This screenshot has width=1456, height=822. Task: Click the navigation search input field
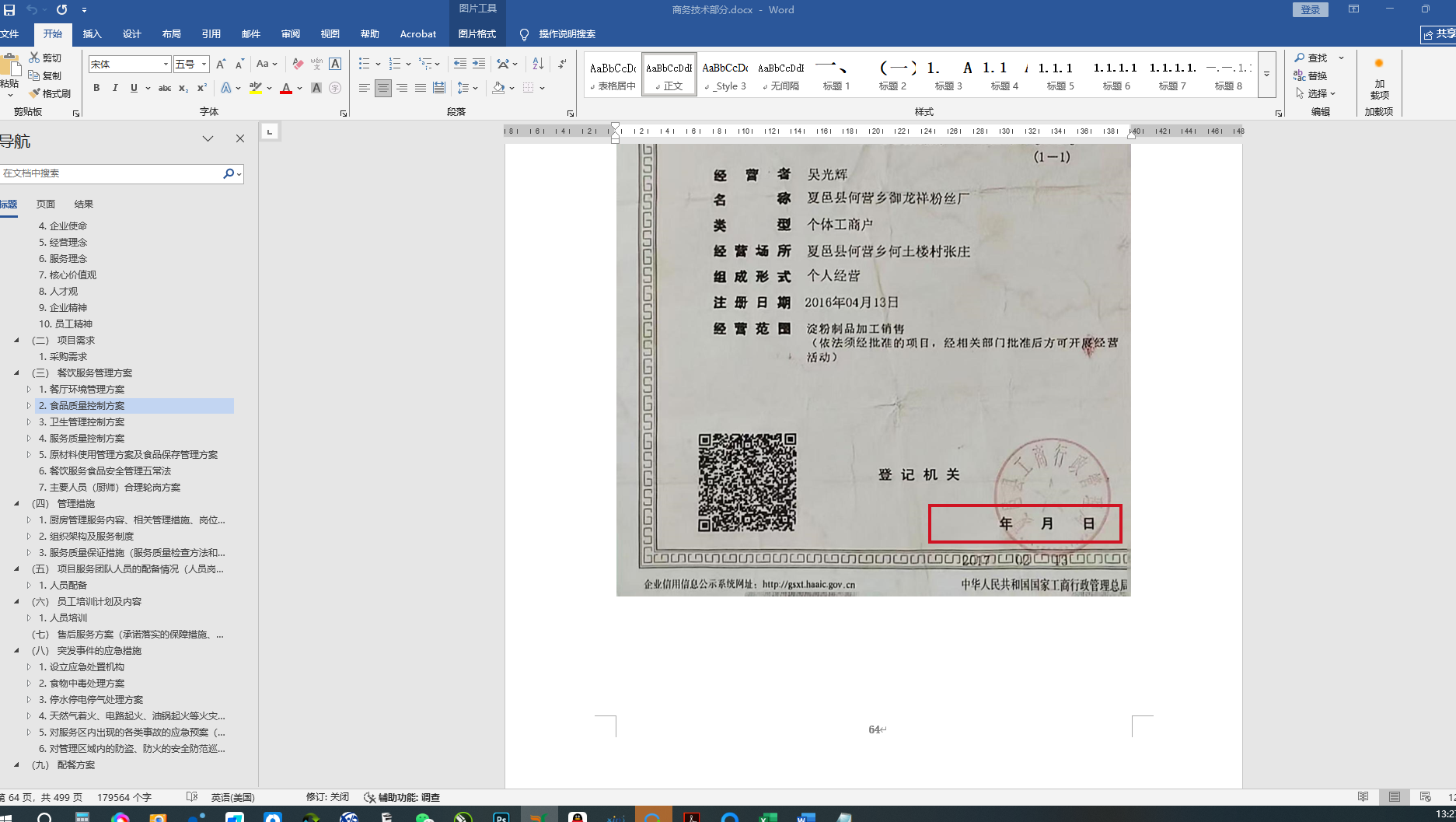(110, 173)
